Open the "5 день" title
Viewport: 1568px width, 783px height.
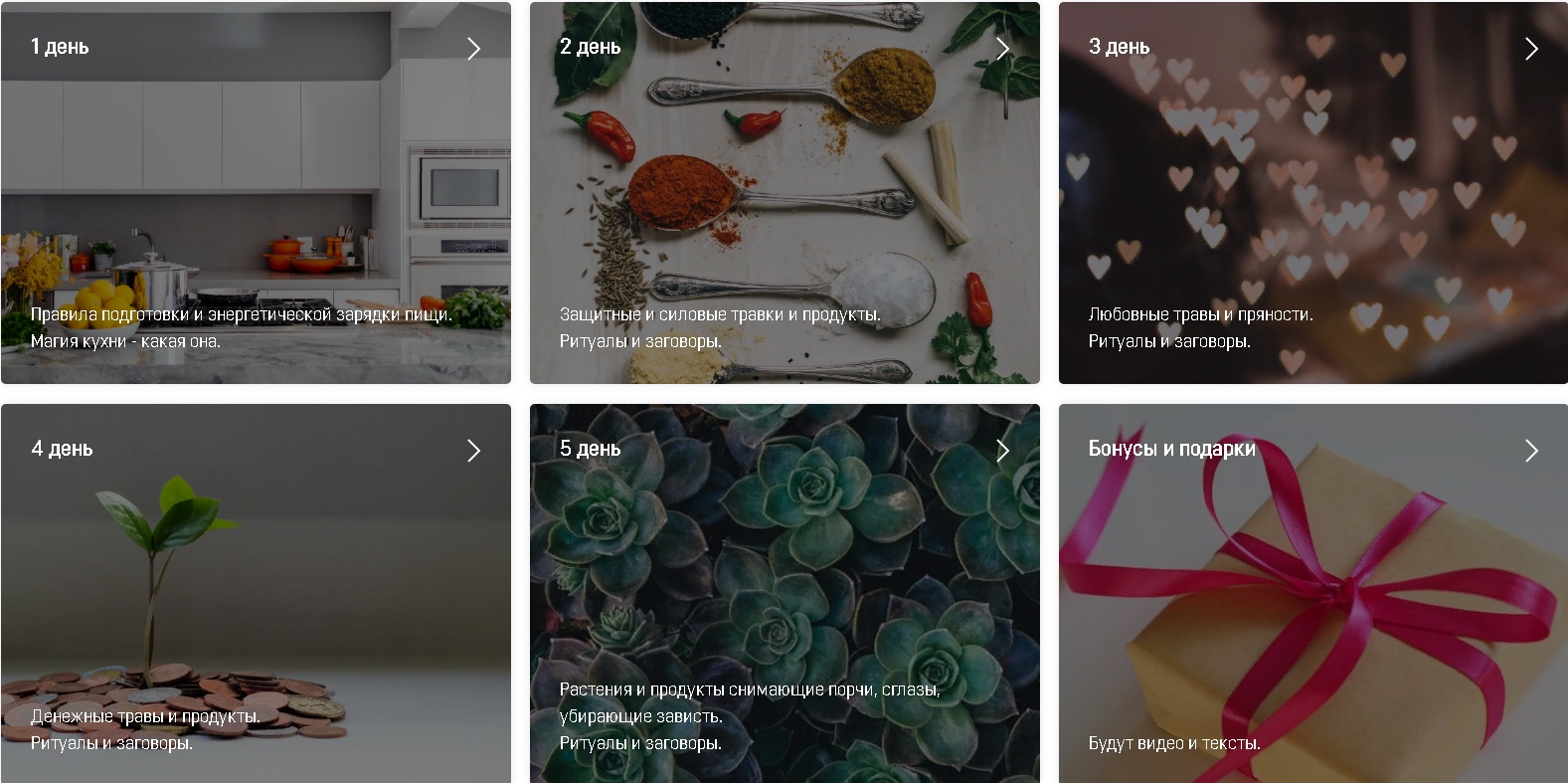[590, 449]
